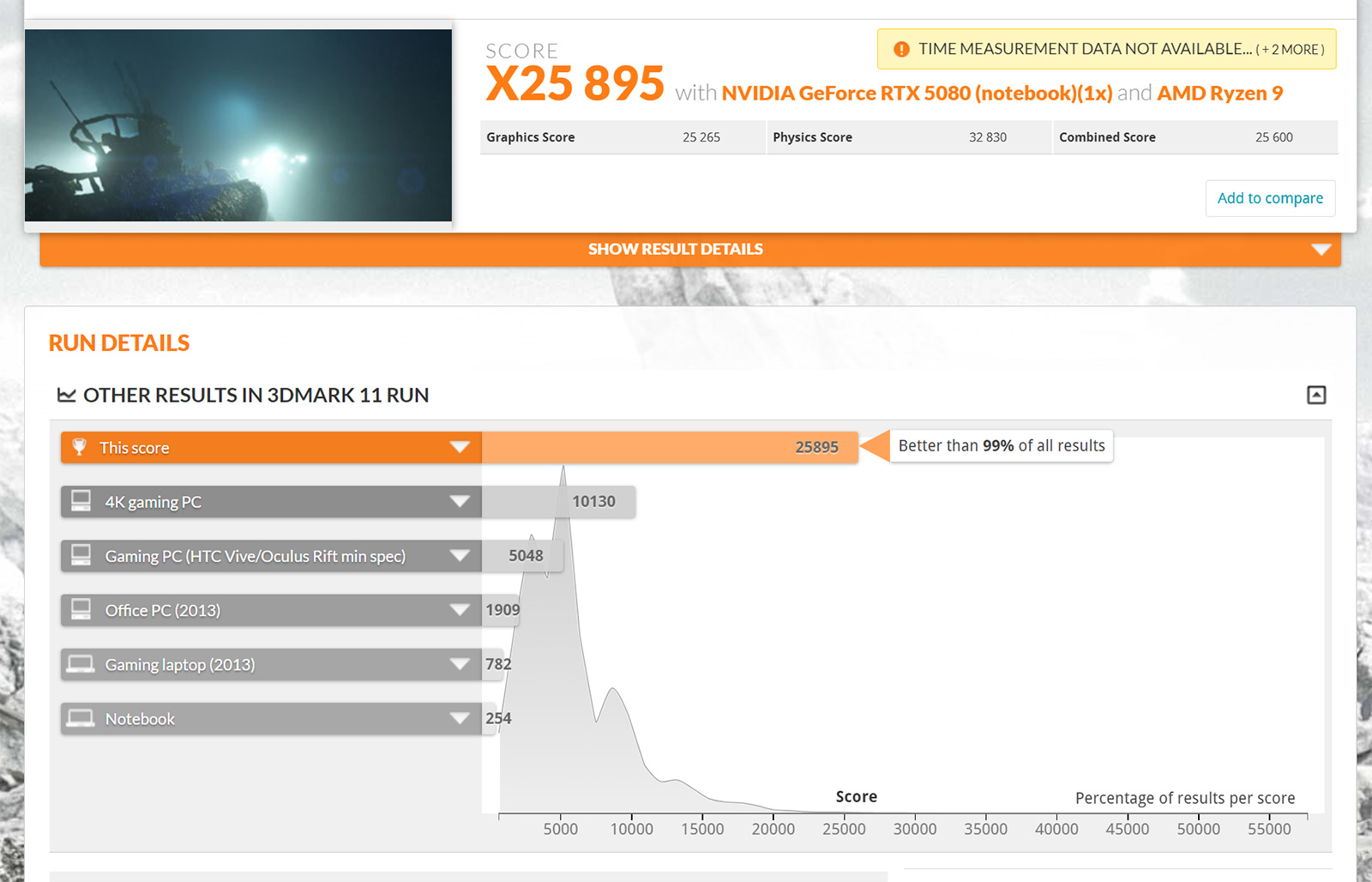Click the X25 895 overall score text
The width and height of the screenshot is (1372, 882).
click(x=575, y=83)
